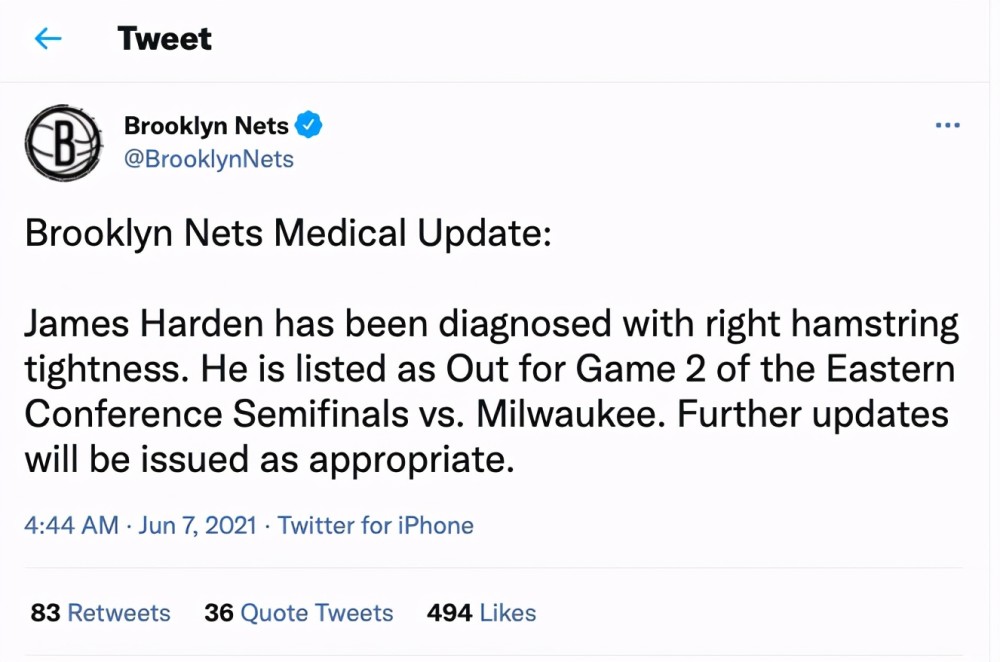Open the Brooklyn Nets display name
Image resolution: width=1000 pixels, height=662 pixels.
206,126
